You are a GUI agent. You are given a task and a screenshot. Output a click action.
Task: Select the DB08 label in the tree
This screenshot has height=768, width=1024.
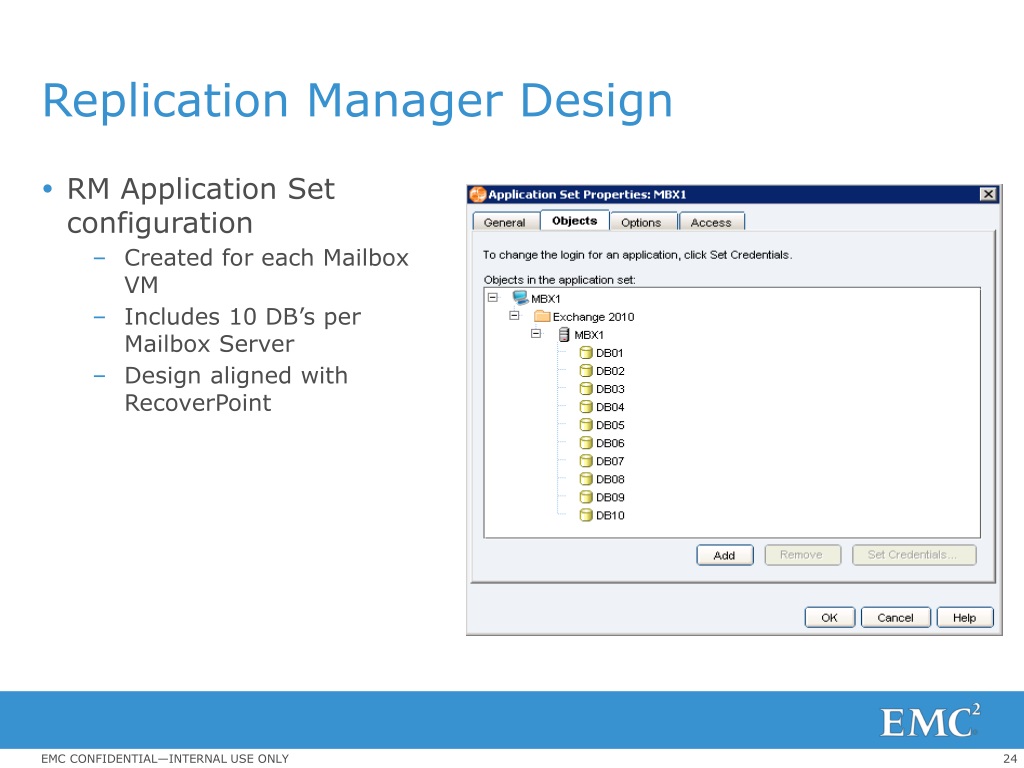click(610, 479)
